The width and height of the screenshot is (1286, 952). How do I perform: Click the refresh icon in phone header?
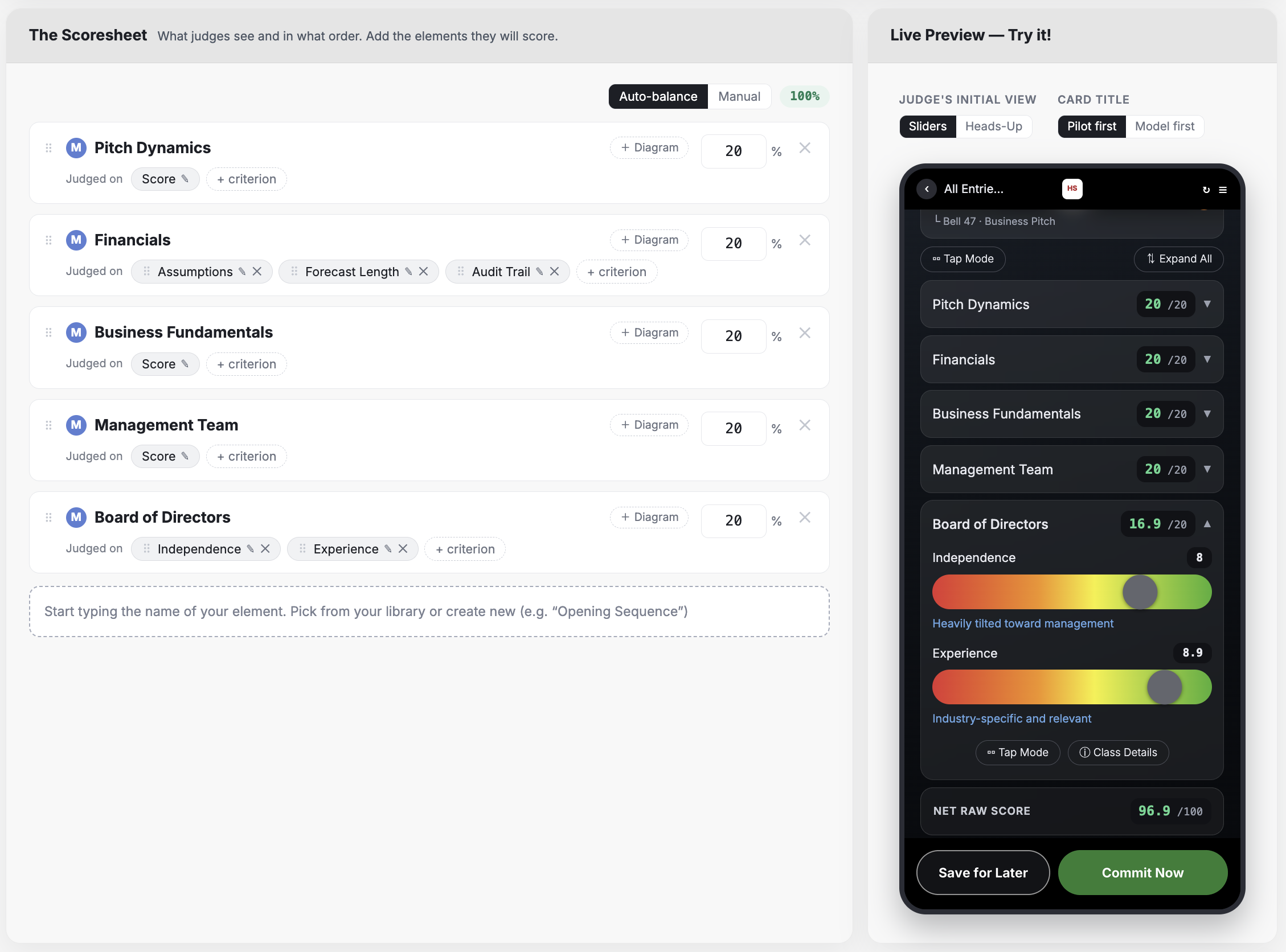(1206, 190)
